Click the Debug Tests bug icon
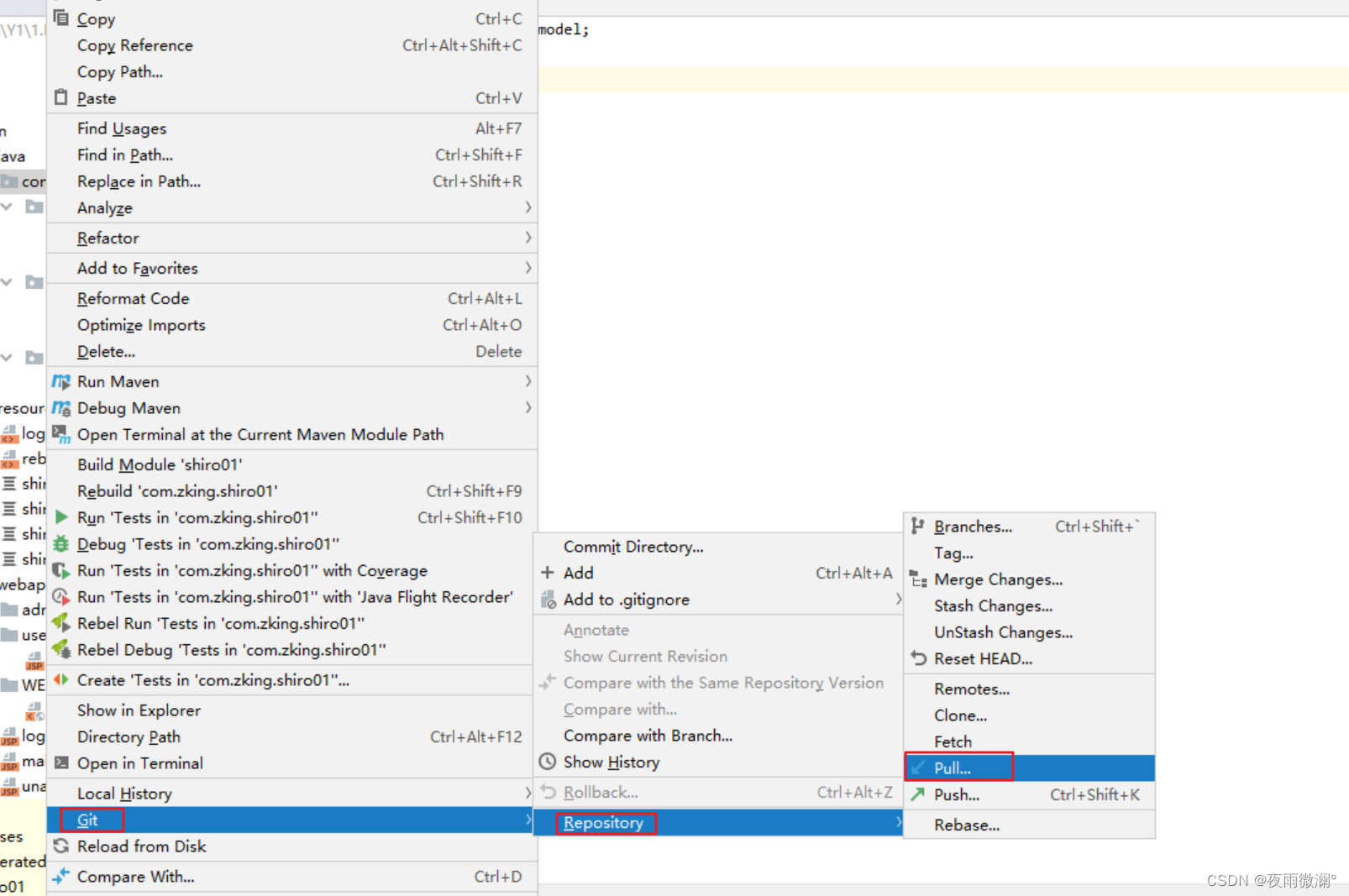The height and width of the screenshot is (896, 1349). tap(60, 544)
